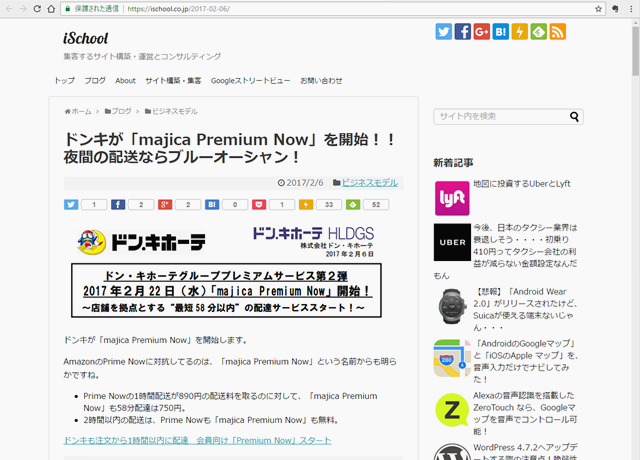Viewport: 640px width, 460px height.
Task: Open the ドンキ Premium Now article link
Action: pos(197,440)
